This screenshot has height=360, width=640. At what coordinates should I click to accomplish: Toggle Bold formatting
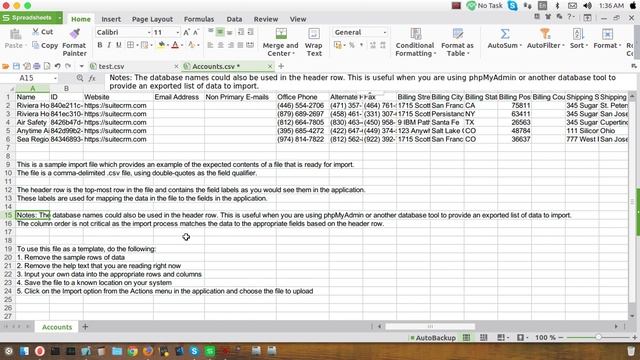[100, 45]
